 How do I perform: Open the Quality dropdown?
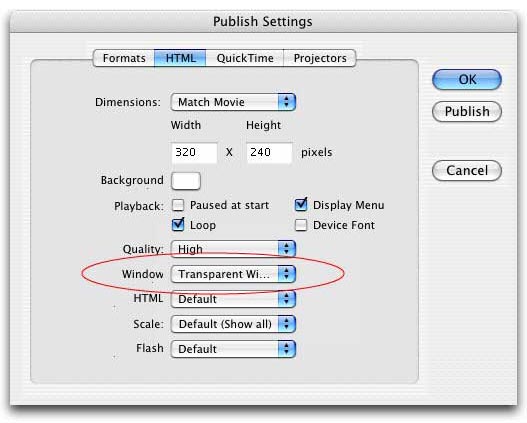point(233,249)
